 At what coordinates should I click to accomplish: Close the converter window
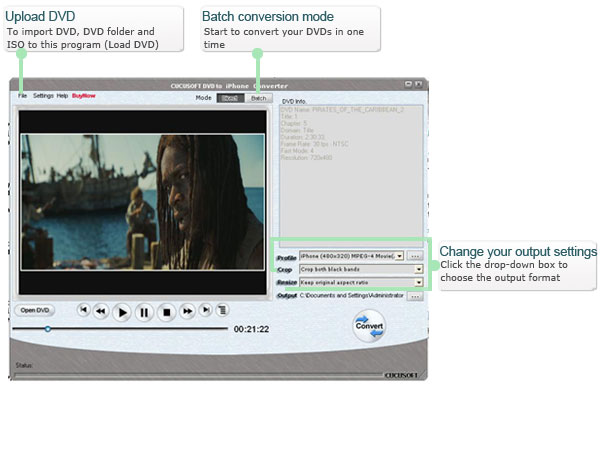(x=419, y=84)
